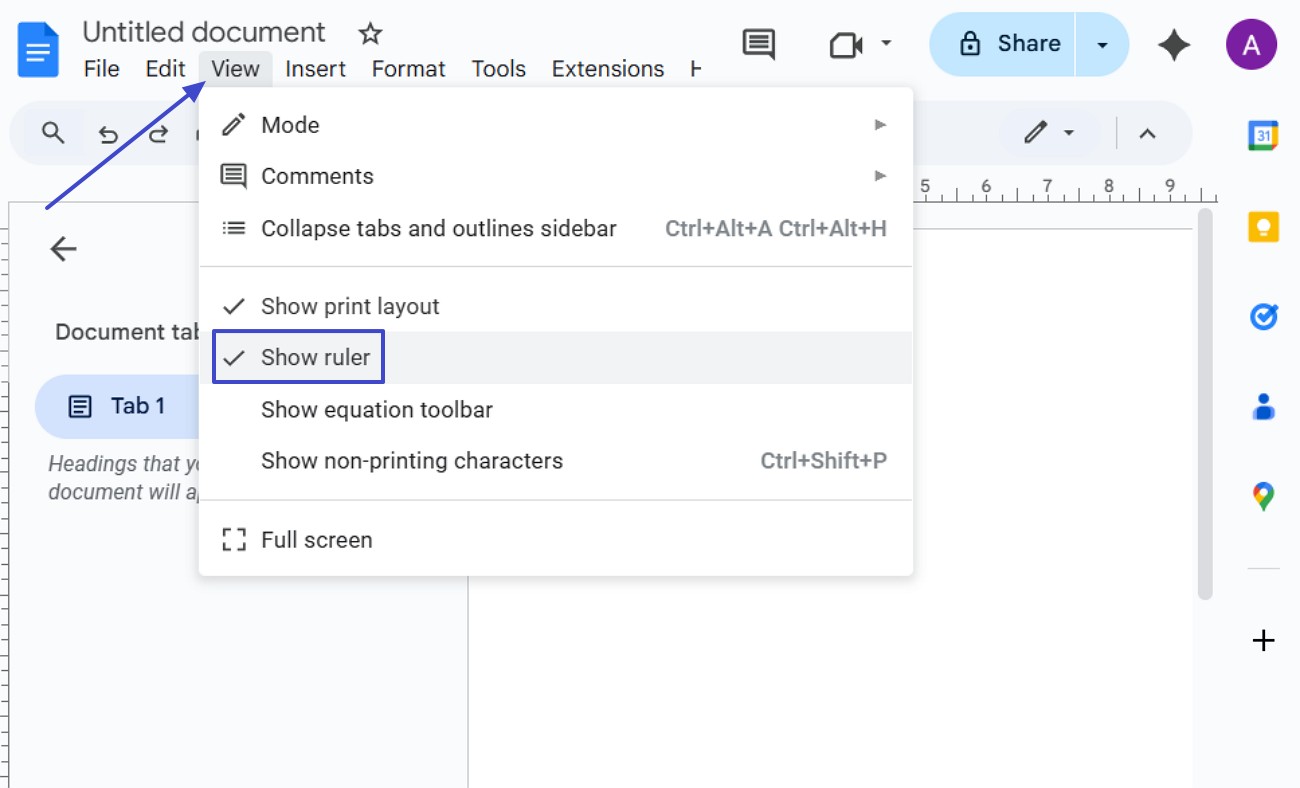
Task: Disable Show ruler
Action: click(x=313, y=357)
